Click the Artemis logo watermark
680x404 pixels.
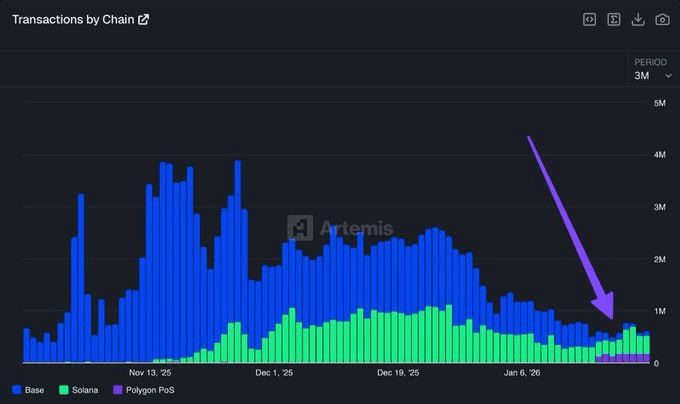[x=340, y=228]
